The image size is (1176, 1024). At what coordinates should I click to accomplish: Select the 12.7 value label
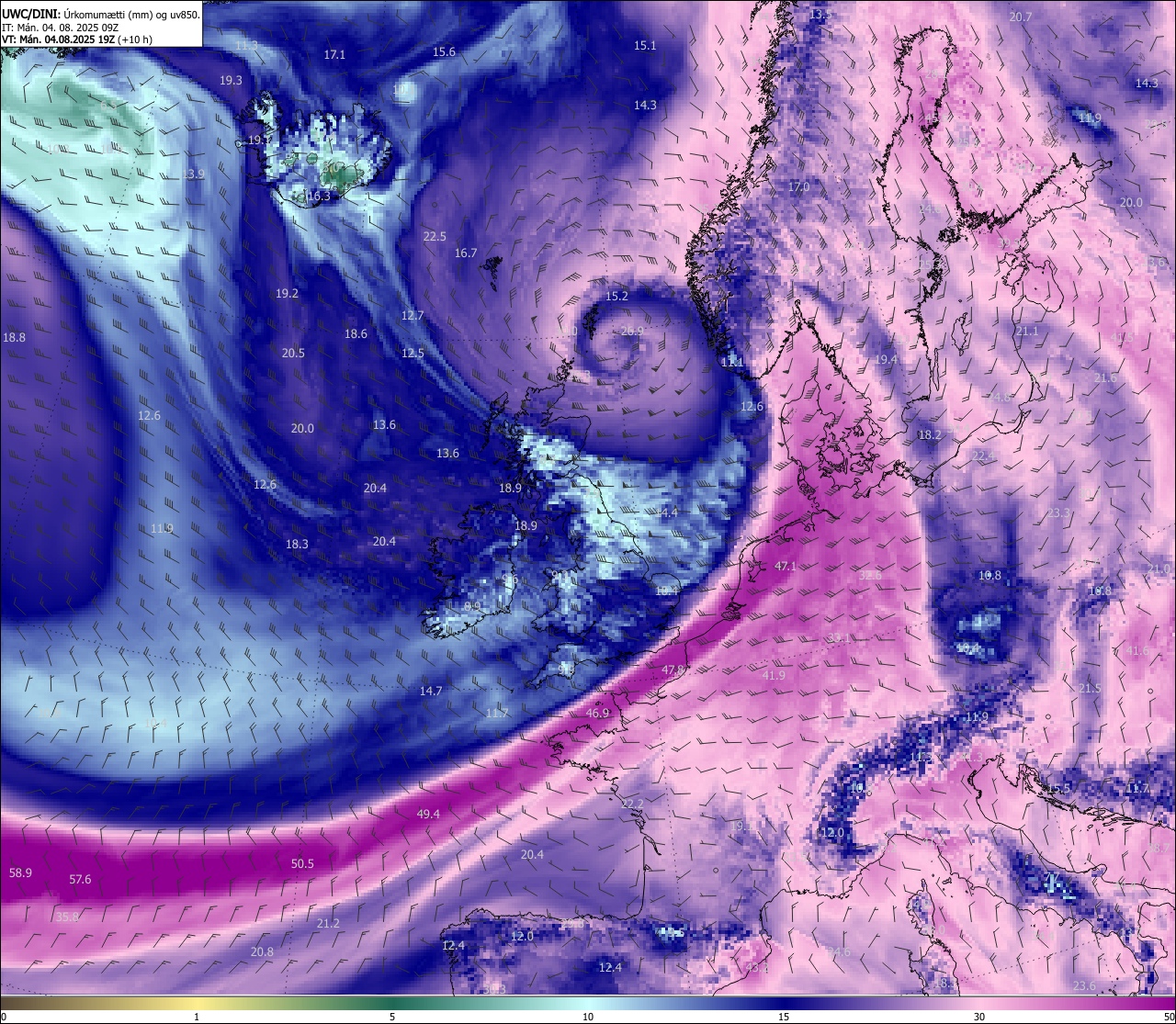413,315
